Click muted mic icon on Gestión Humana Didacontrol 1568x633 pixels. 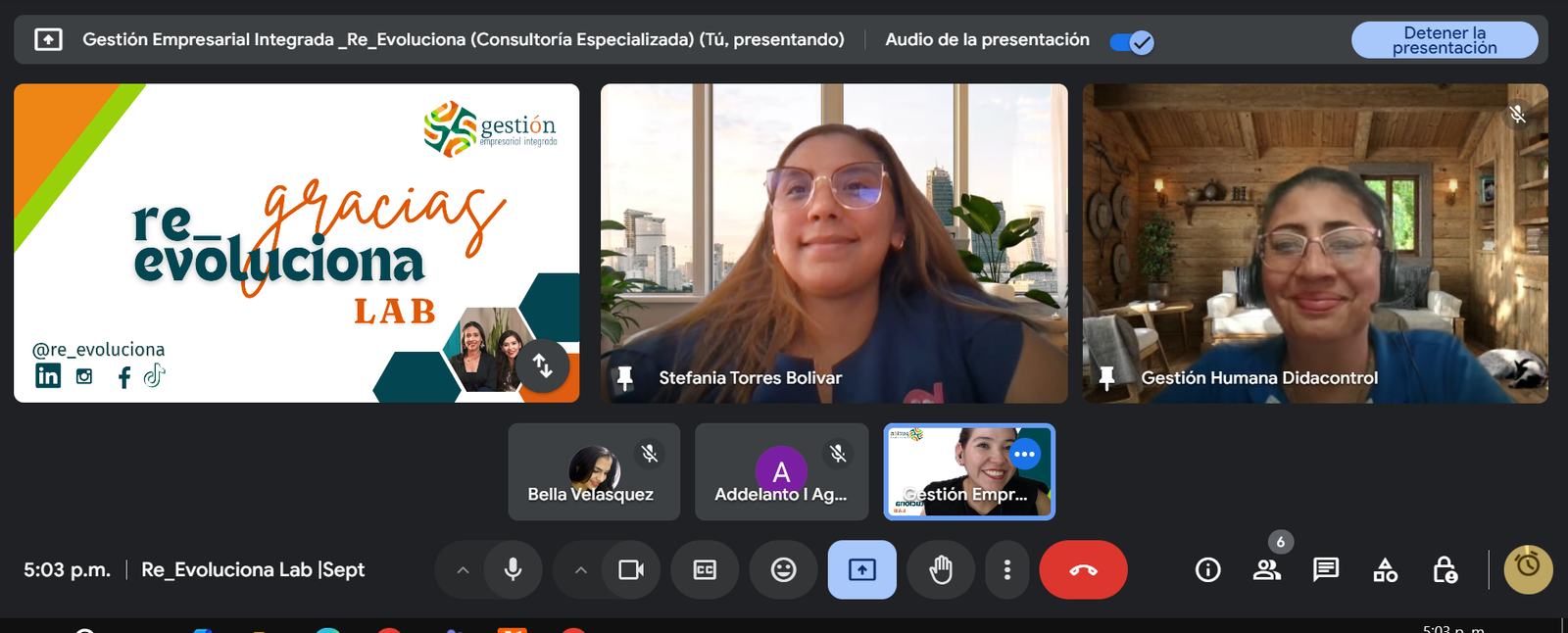point(1518,115)
